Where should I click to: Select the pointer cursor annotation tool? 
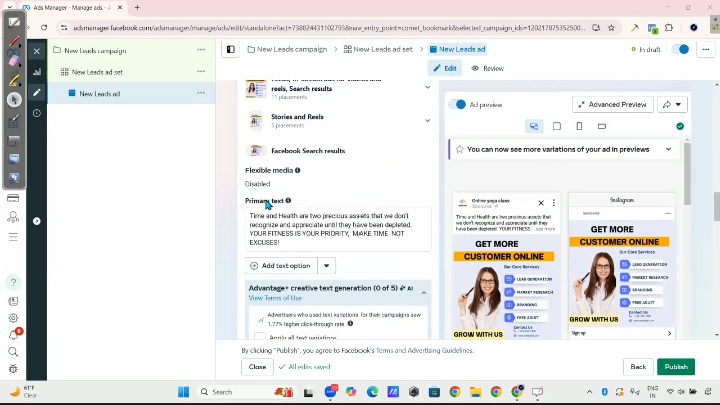tap(14, 99)
